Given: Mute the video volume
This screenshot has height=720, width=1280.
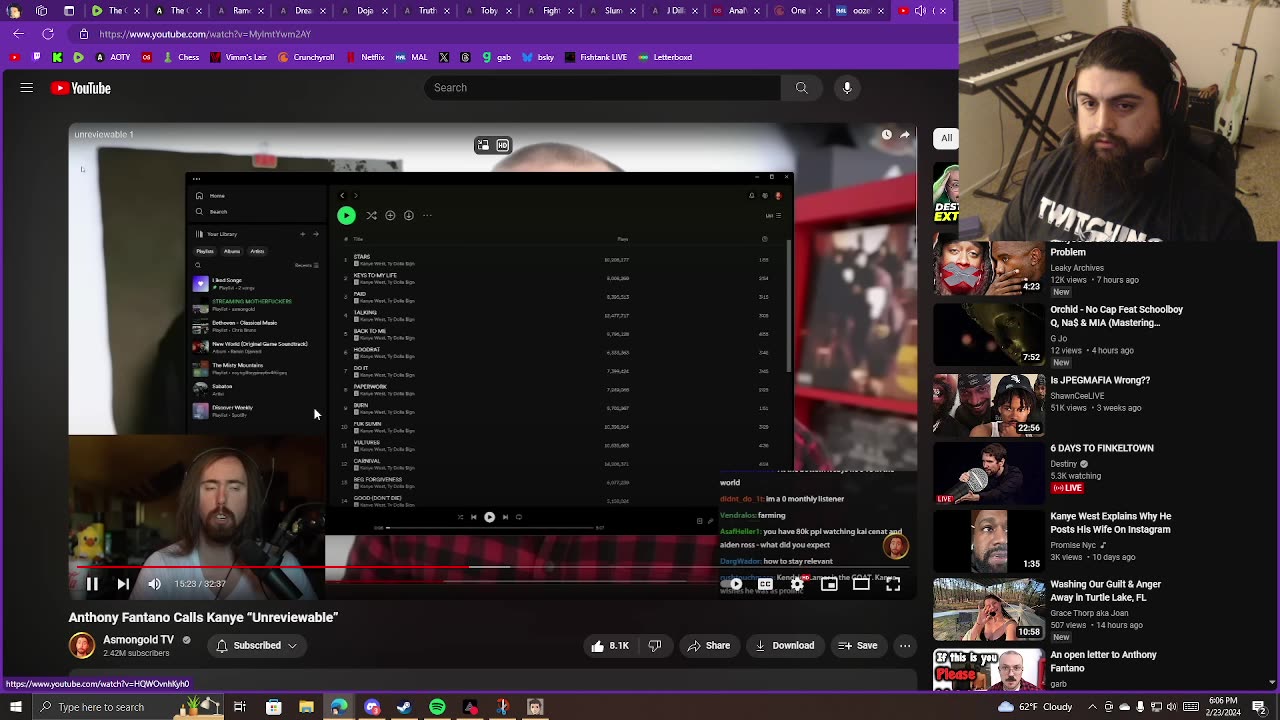Looking at the screenshot, I should 154,584.
